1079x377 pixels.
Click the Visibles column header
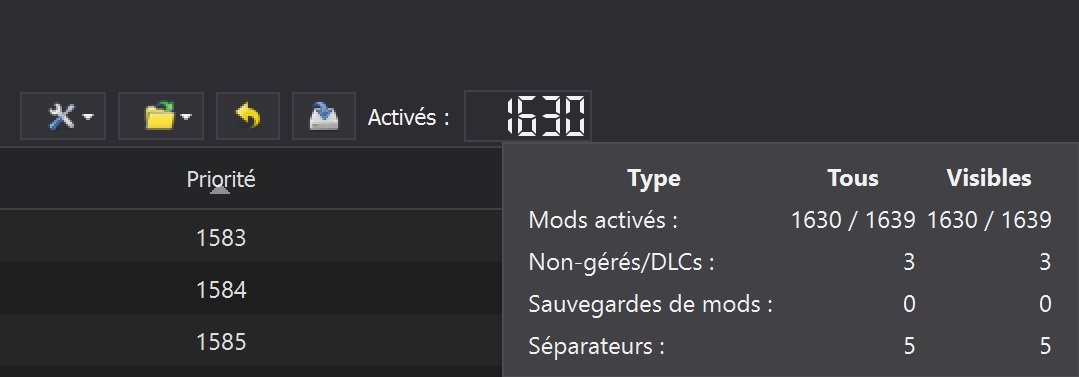(x=989, y=178)
